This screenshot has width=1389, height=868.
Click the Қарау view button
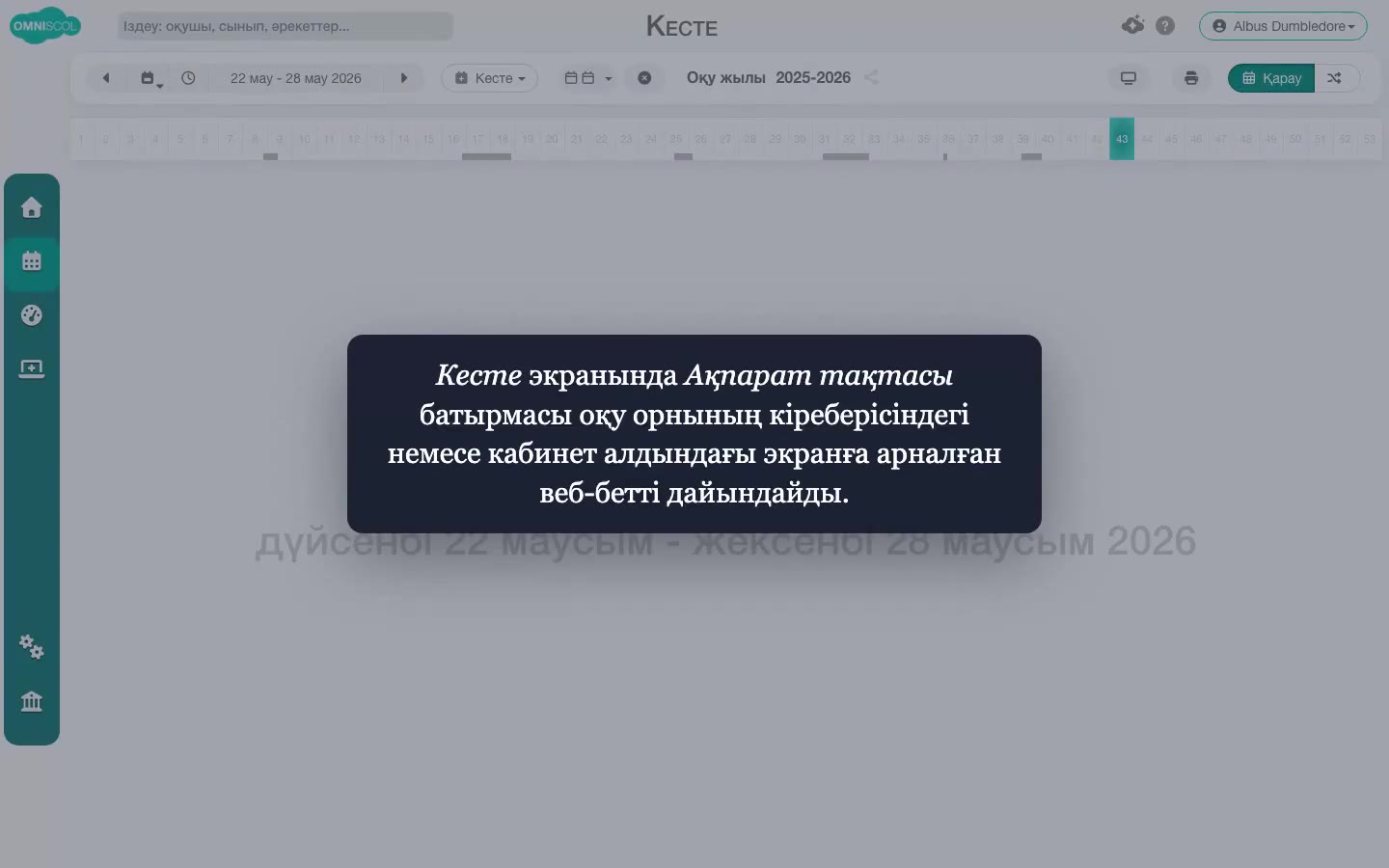(x=1271, y=78)
